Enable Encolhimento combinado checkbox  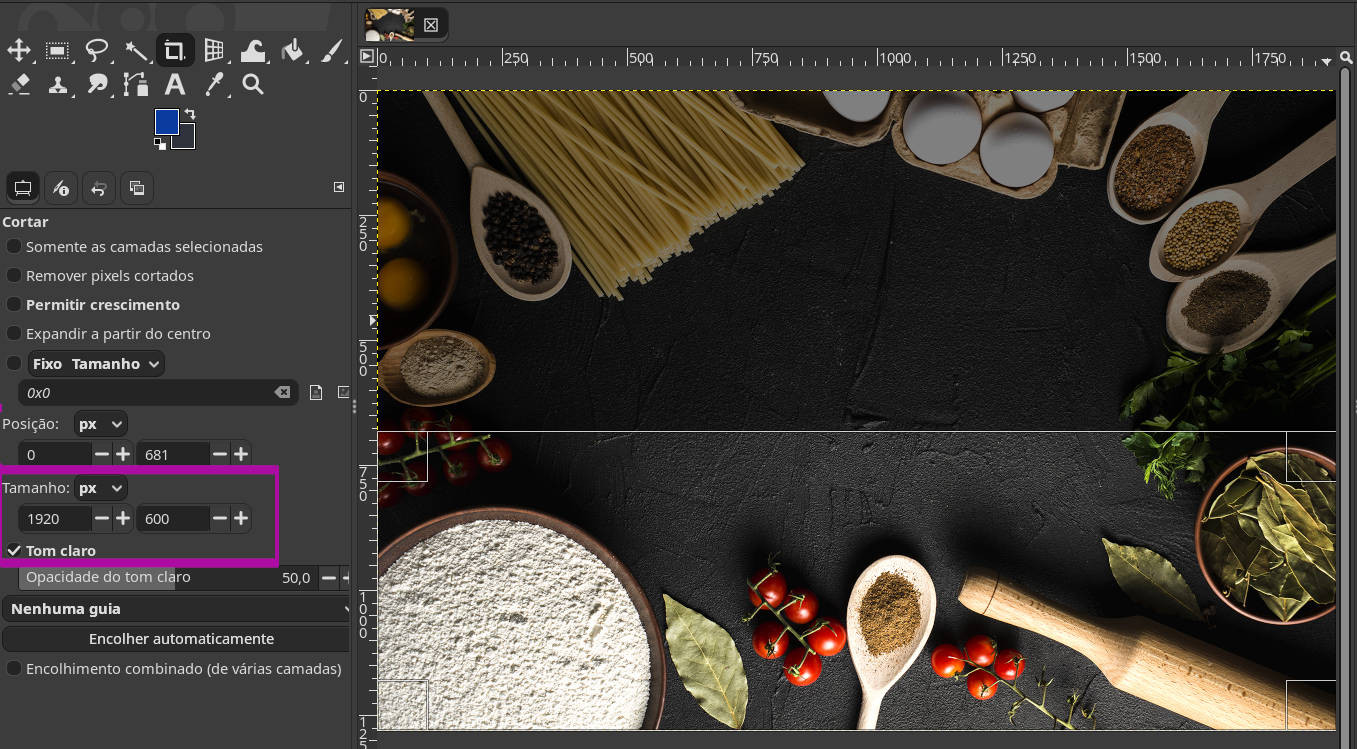point(14,668)
